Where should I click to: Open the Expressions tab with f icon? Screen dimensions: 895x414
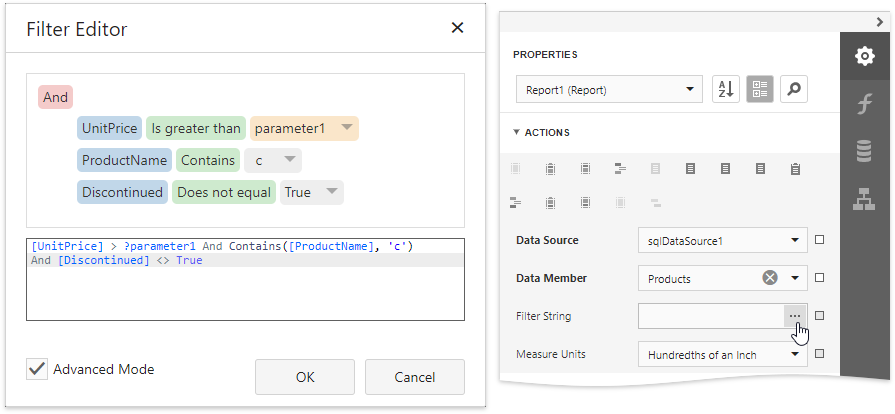tap(864, 104)
